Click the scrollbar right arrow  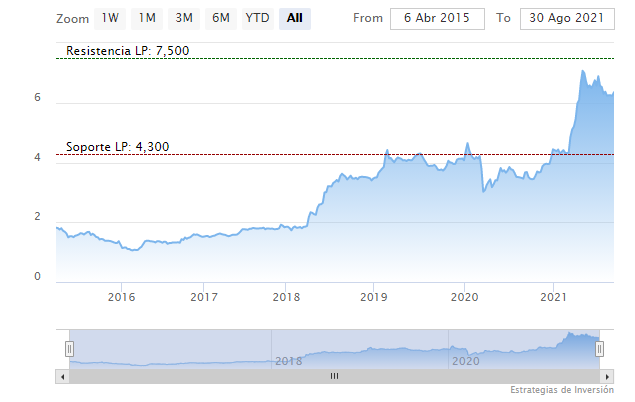point(607,376)
